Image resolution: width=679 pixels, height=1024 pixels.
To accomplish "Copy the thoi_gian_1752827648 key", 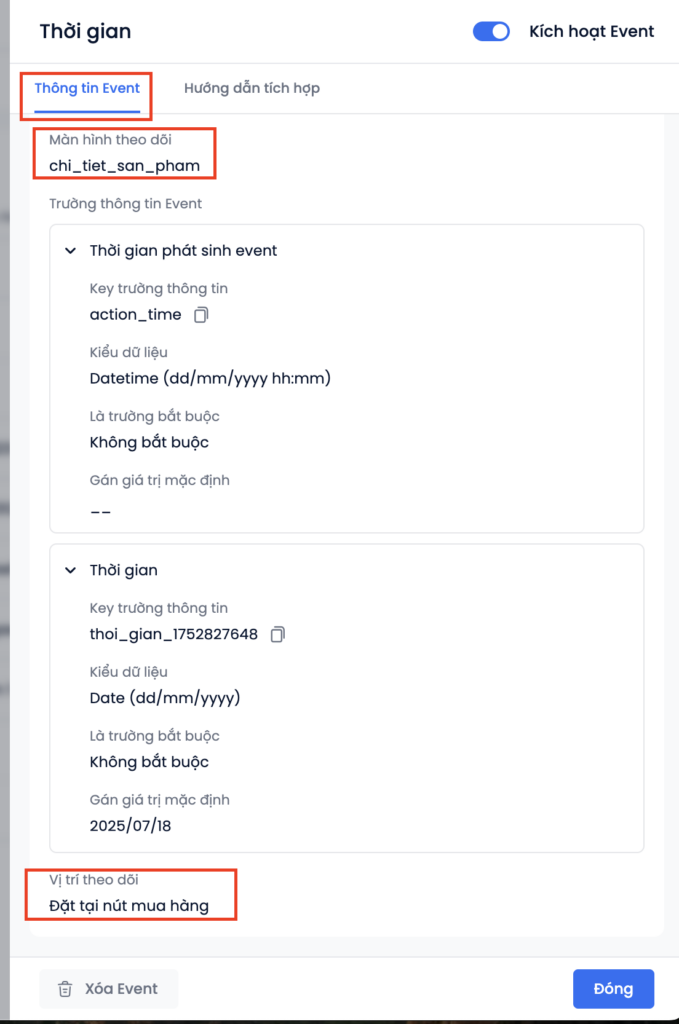I will pos(278,634).
